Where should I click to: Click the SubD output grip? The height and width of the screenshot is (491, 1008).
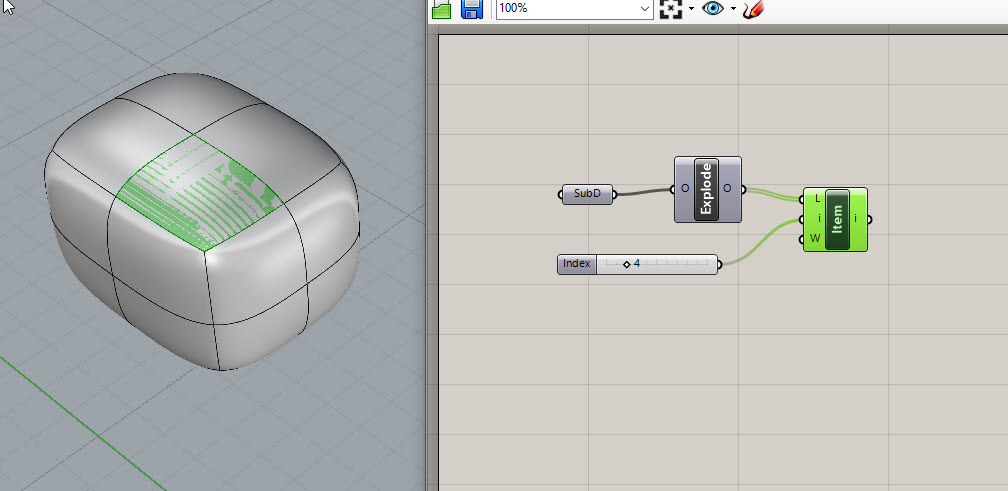(615, 194)
